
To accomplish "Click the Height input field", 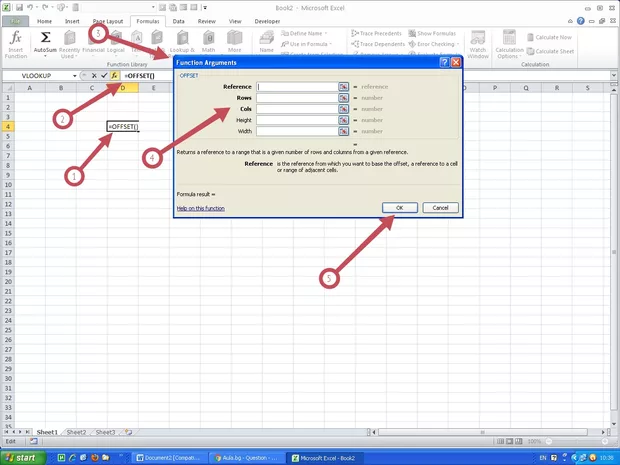I will (x=297, y=120).
